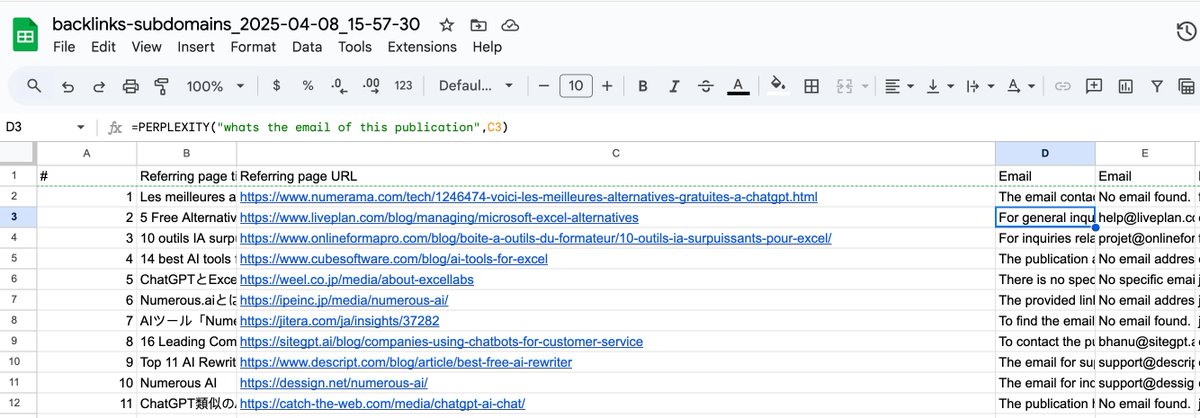Decrease decimal places
The width and height of the screenshot is (1200, 418).
(x=339, y=86)
